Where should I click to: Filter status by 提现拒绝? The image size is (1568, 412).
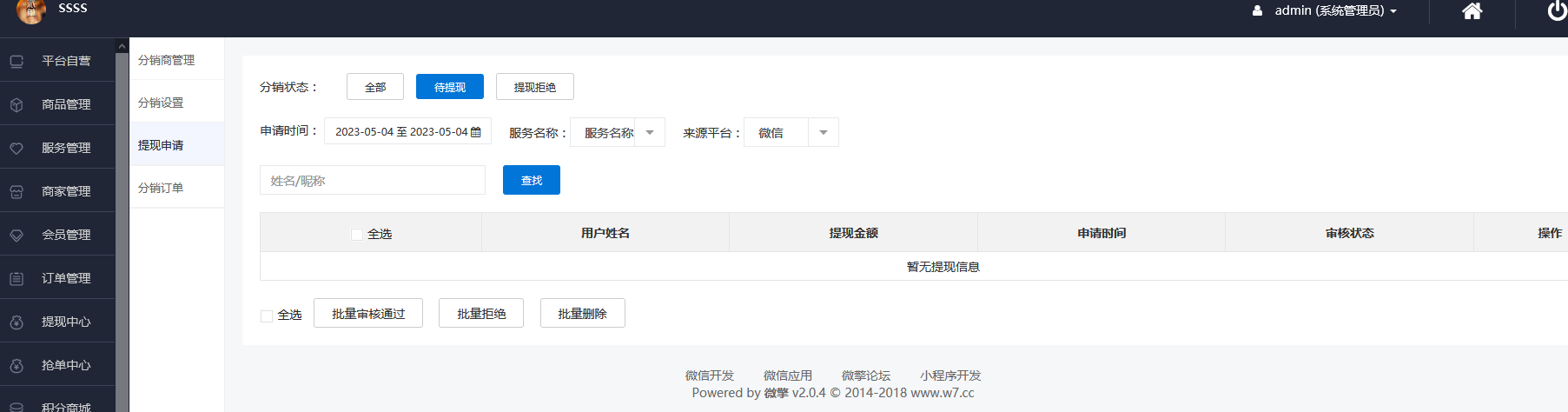535,87
